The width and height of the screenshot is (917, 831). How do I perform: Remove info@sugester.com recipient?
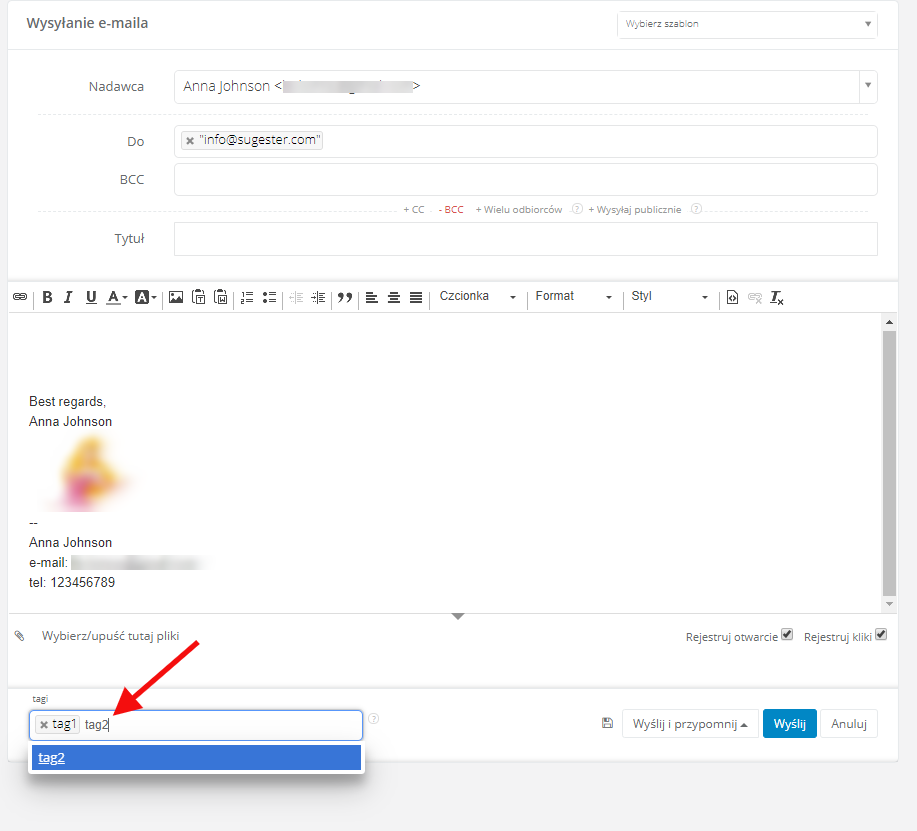189,141
